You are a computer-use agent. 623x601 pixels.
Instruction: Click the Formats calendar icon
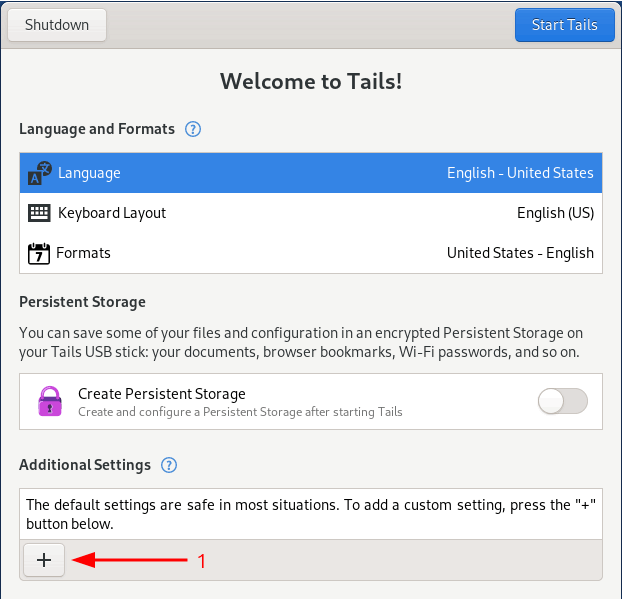tap(39, 253)
